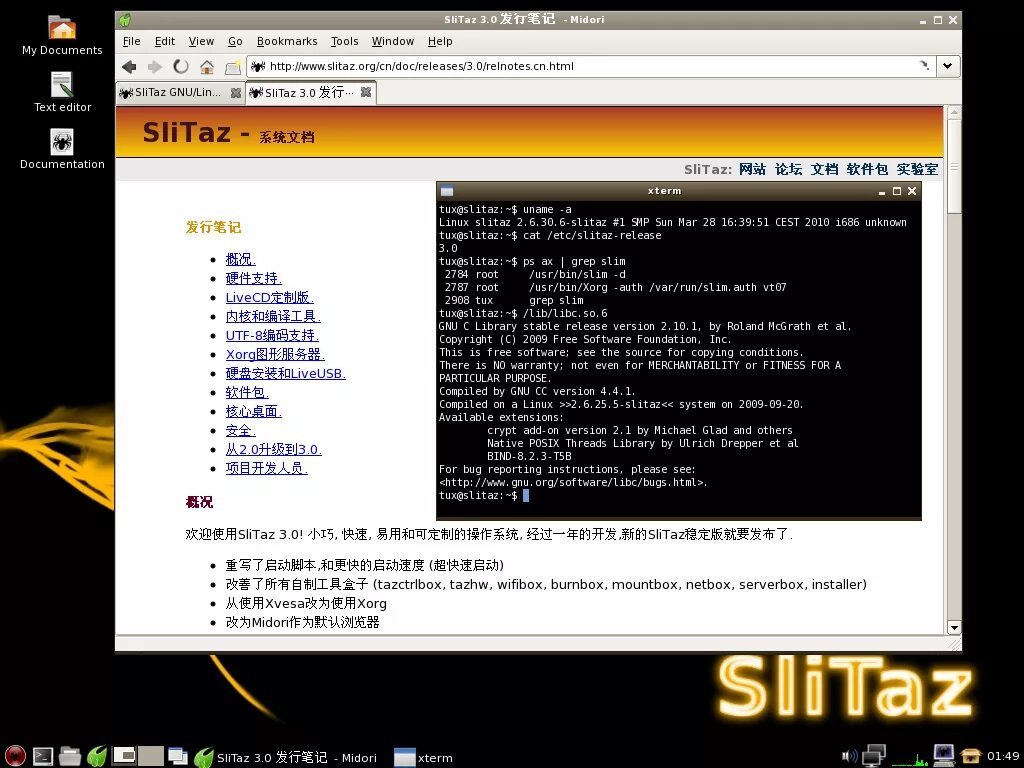Follow the 软件包 contents list link

pos(247,392)
